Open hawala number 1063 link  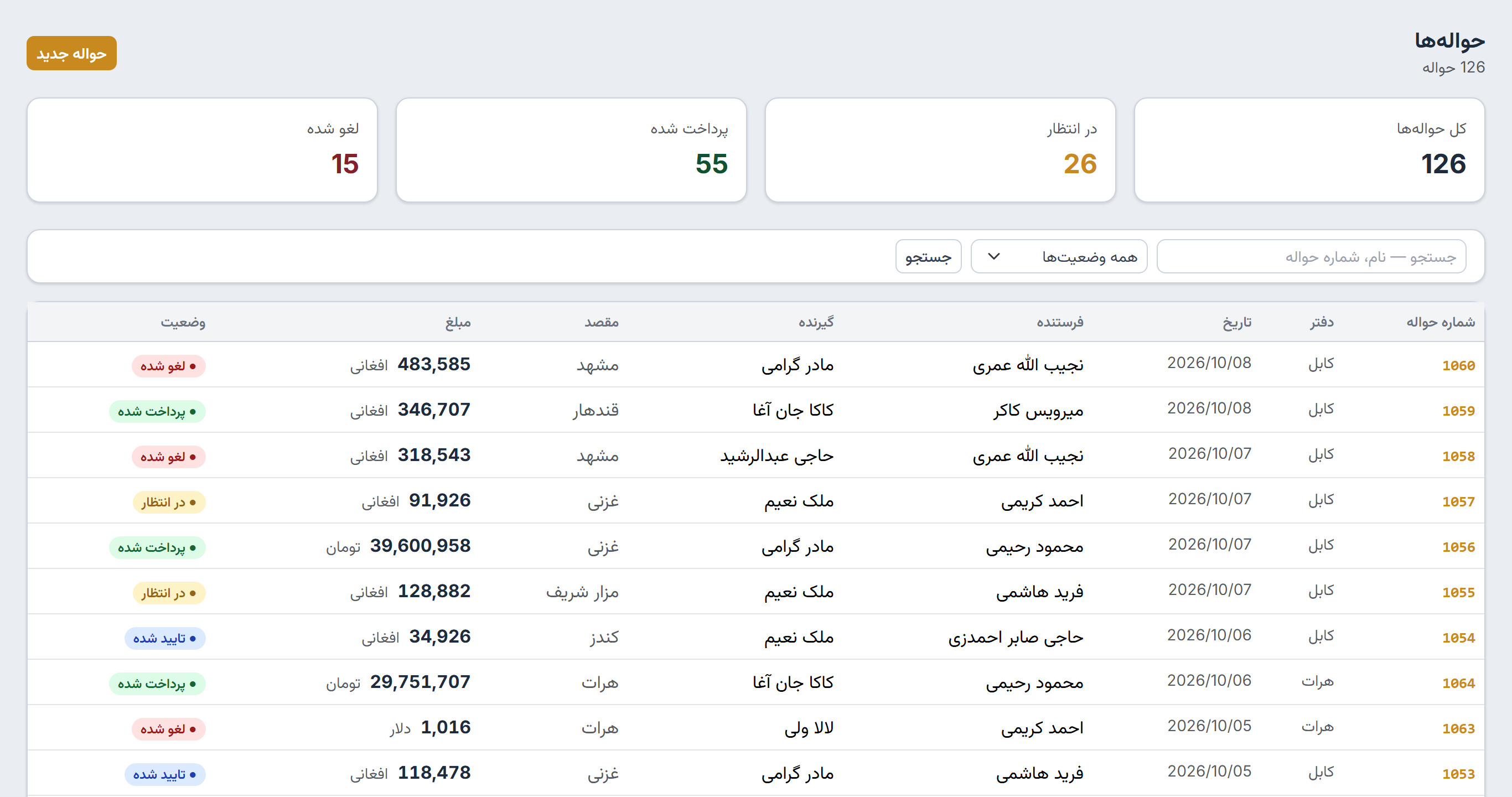(1458, 728)
